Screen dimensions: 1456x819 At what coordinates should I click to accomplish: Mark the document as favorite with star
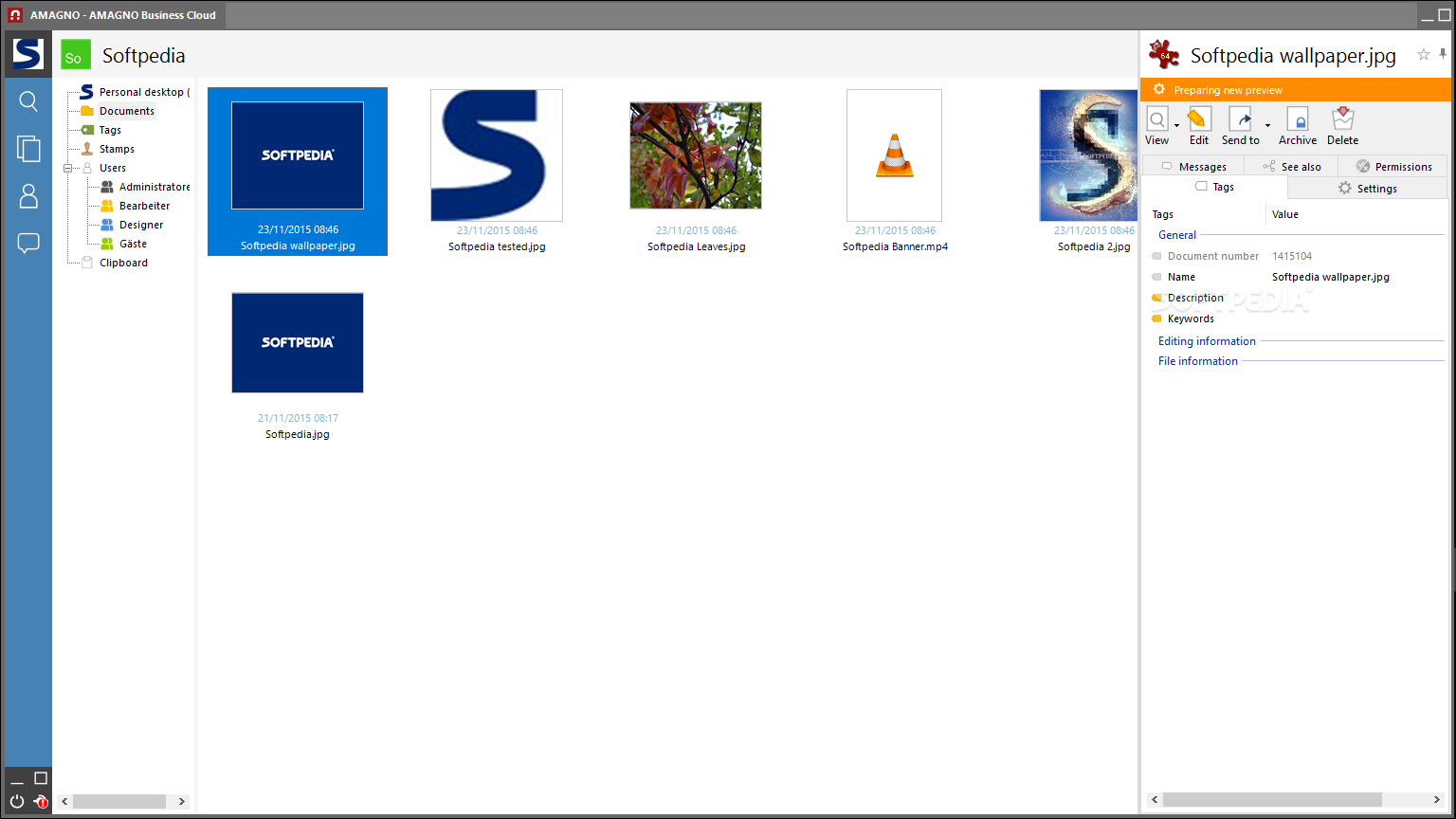click(x=1423, y=55)
